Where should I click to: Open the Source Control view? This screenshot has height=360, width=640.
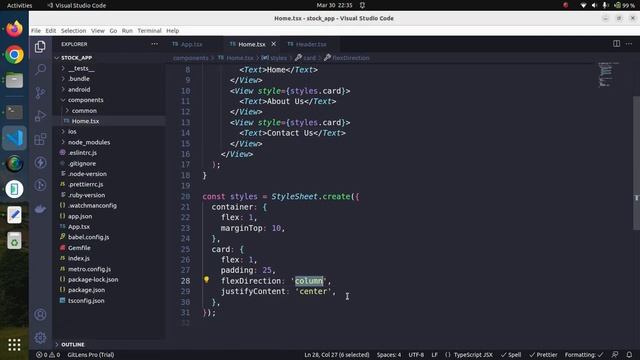click(x=40, y=93)
